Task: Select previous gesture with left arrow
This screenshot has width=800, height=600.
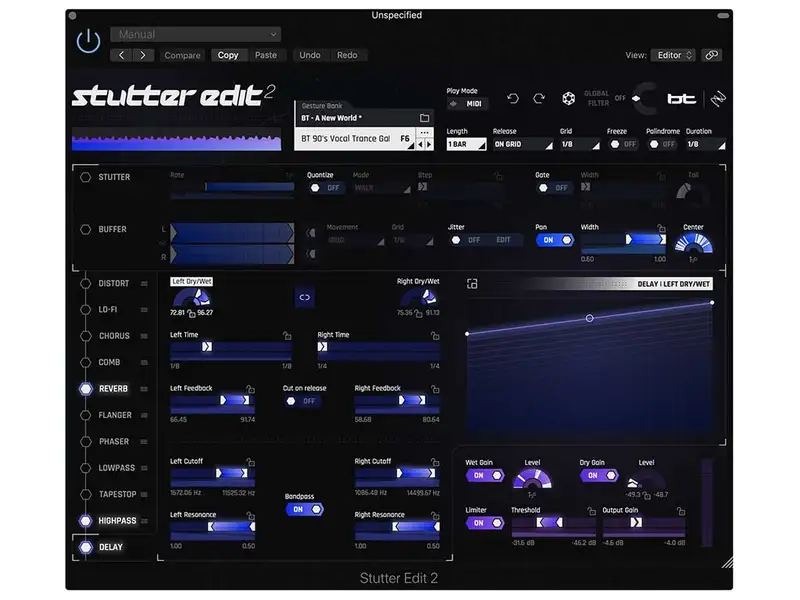Action: click(420, 145)
